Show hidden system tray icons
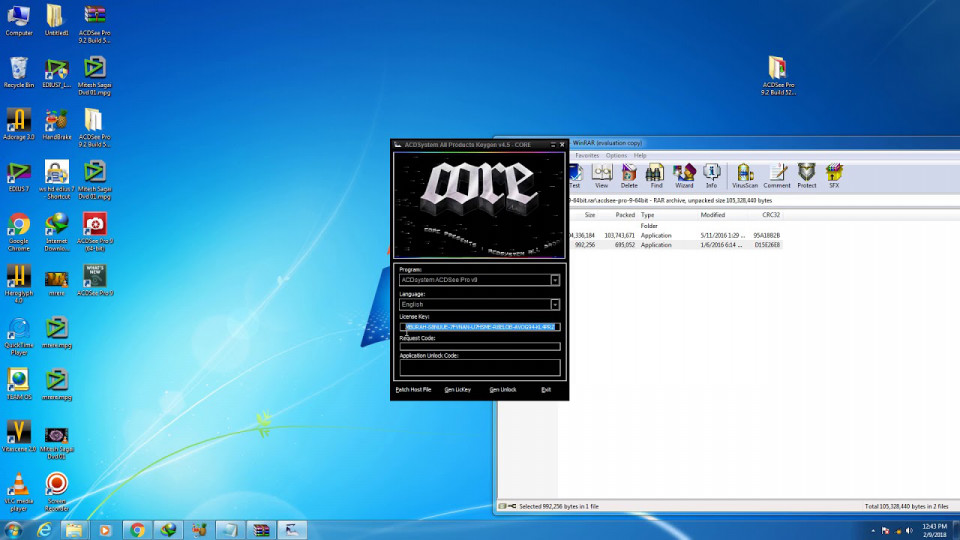 click(x=873, y=531)
